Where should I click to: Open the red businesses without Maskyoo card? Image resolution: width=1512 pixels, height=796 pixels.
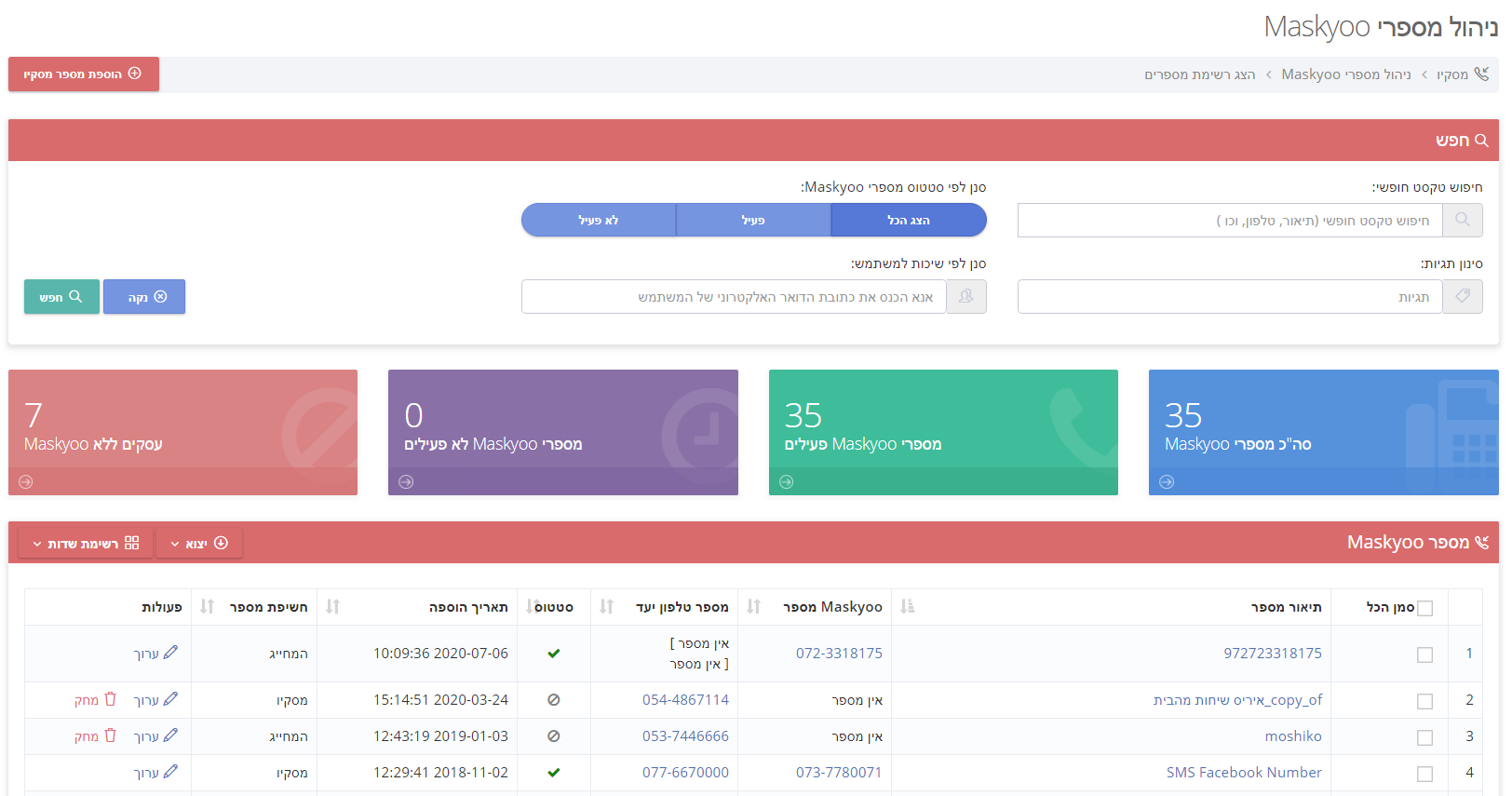click(182, 432)
